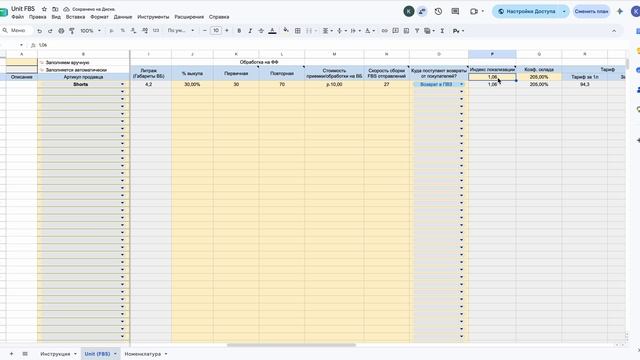Open the Shorts article dropdown arrow
This screenshot has width=640, height=360.
pyautogui.click(x=122, y=84)
